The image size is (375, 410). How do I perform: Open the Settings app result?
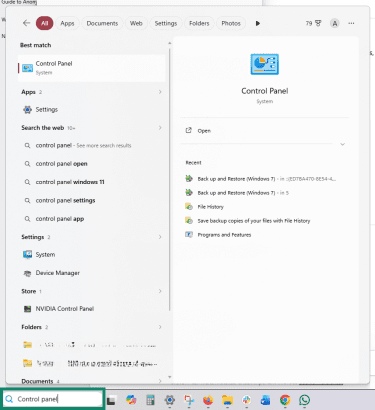click(x=91, y=109)
